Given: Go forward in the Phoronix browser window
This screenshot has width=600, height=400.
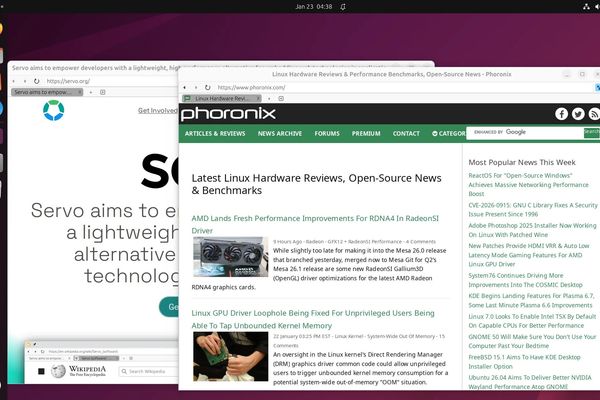Looking at the screenshot, I should pos(196,88).
